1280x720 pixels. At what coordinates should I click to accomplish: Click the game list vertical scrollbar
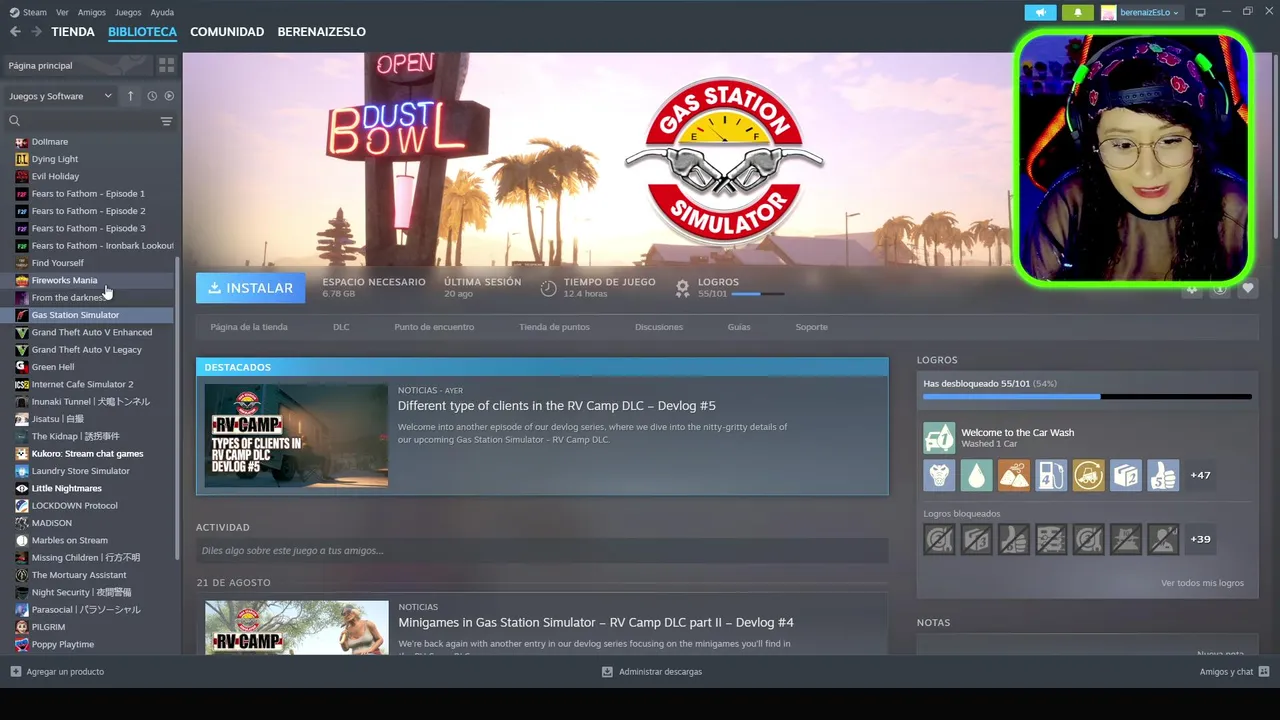pos(178,408)
